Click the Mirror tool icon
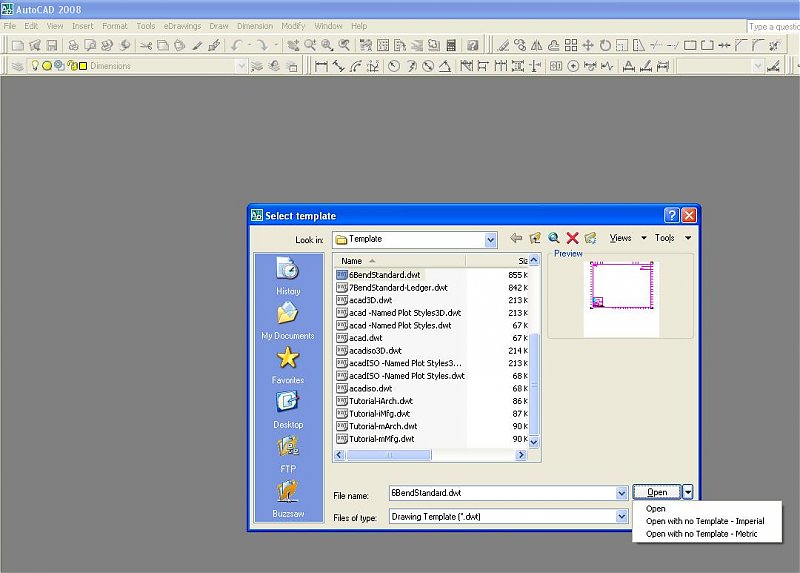This screenshot has height=573, width=800. pyautogui.click(x=537, y=45)
